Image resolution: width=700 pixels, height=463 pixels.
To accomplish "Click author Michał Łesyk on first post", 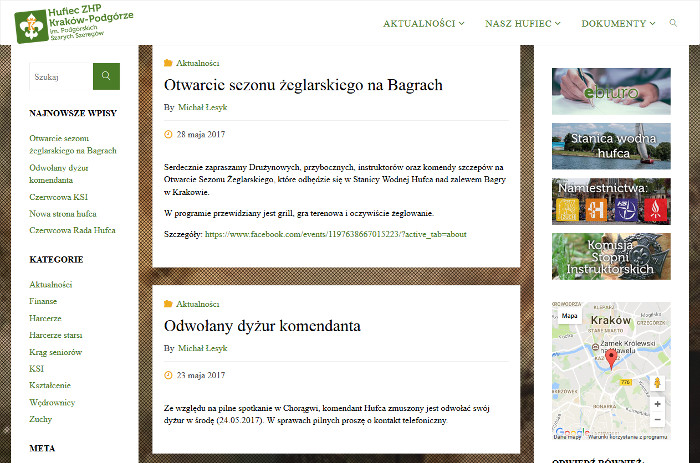I will pyautogui.click(x=203, y=107).
